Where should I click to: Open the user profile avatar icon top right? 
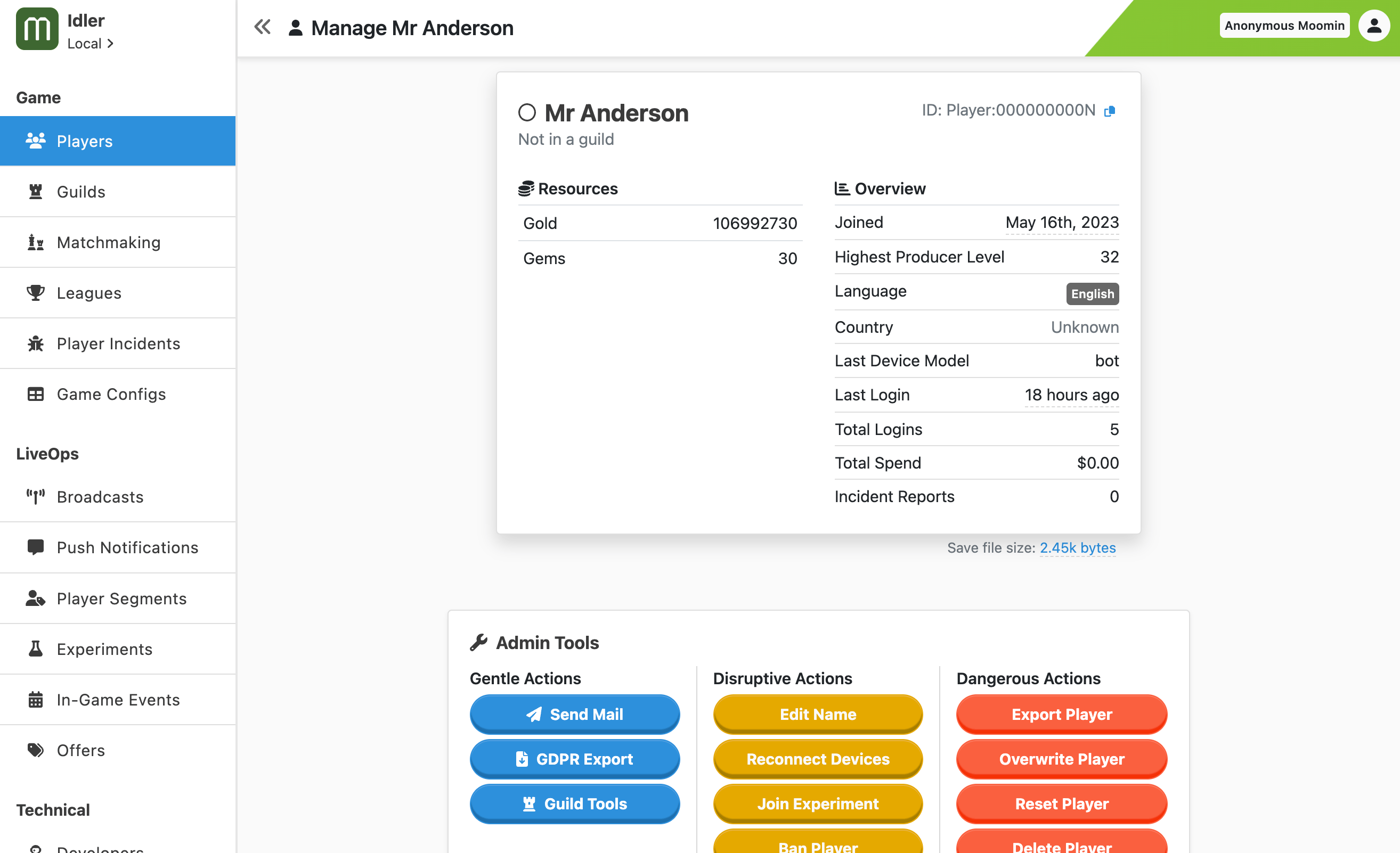[x=1374, y=25]
